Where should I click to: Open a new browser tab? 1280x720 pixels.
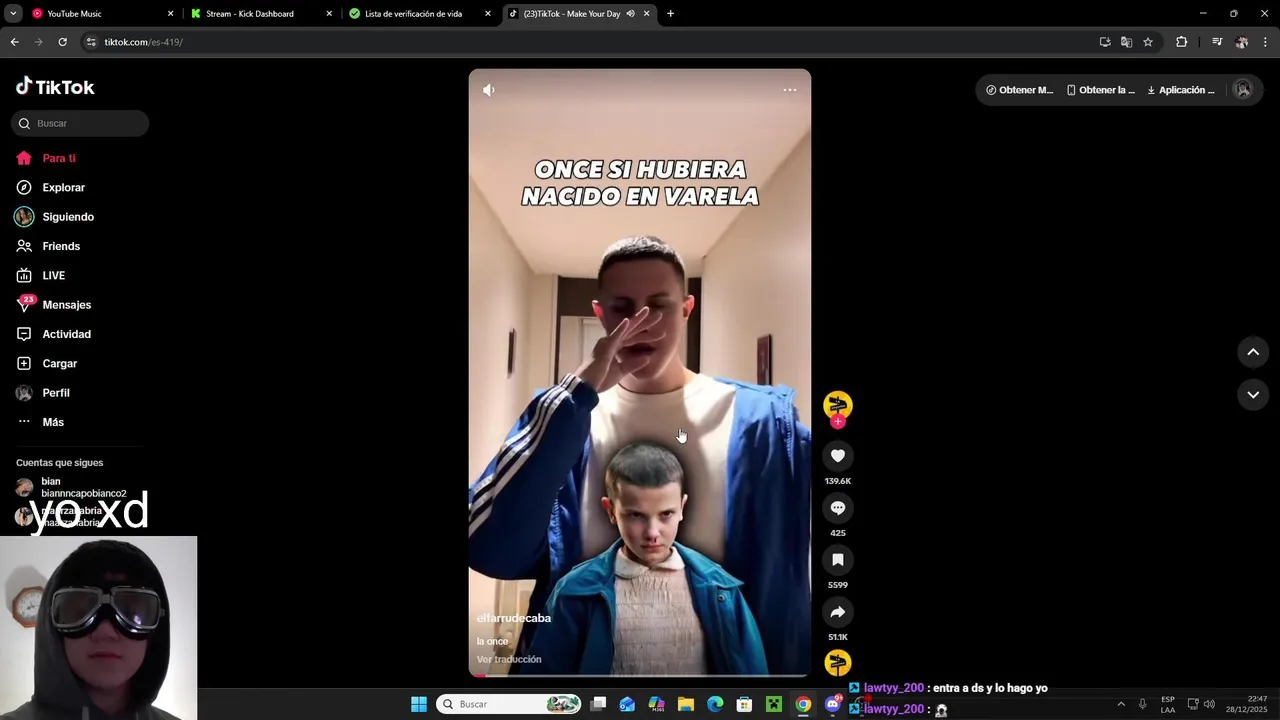670,14
